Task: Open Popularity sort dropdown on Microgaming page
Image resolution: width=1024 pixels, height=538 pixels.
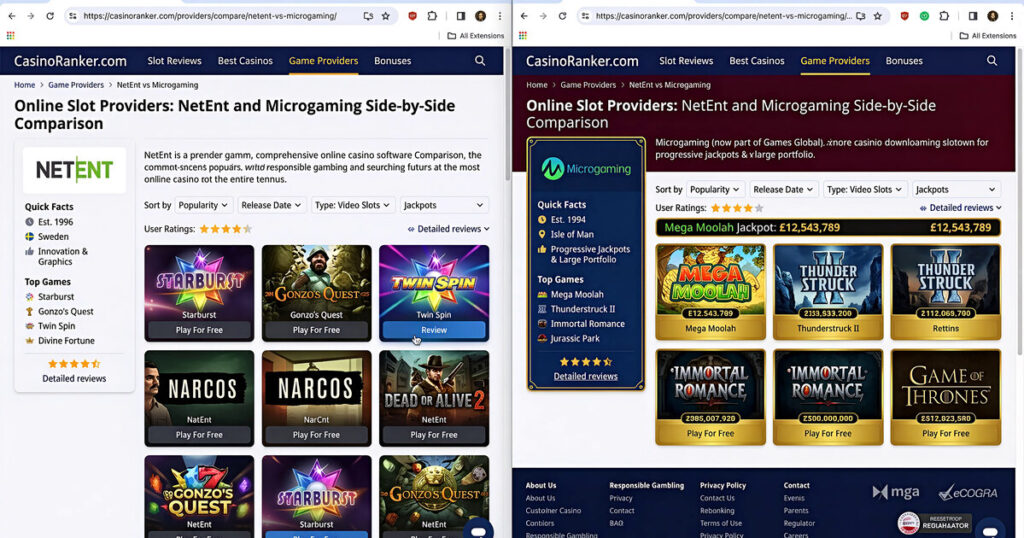Action: tap(715, 189)
